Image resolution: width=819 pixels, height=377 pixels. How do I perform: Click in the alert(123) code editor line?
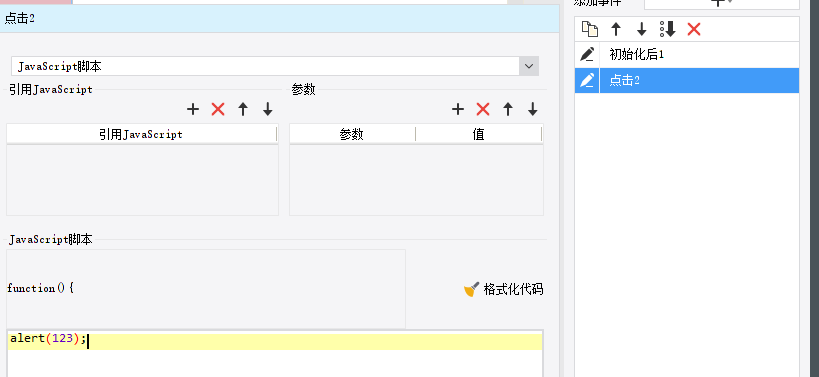pyautogui.click(x=275, y=340)
